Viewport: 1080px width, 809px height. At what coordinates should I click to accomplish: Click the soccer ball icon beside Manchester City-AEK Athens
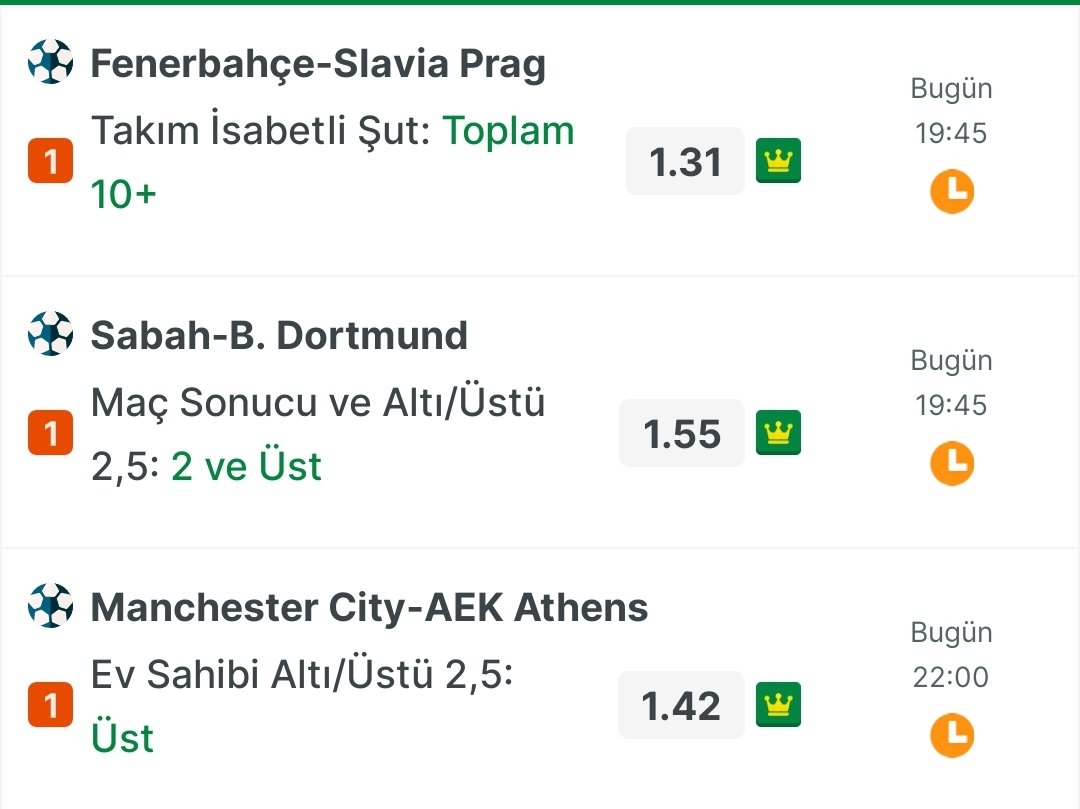(50, 606)
